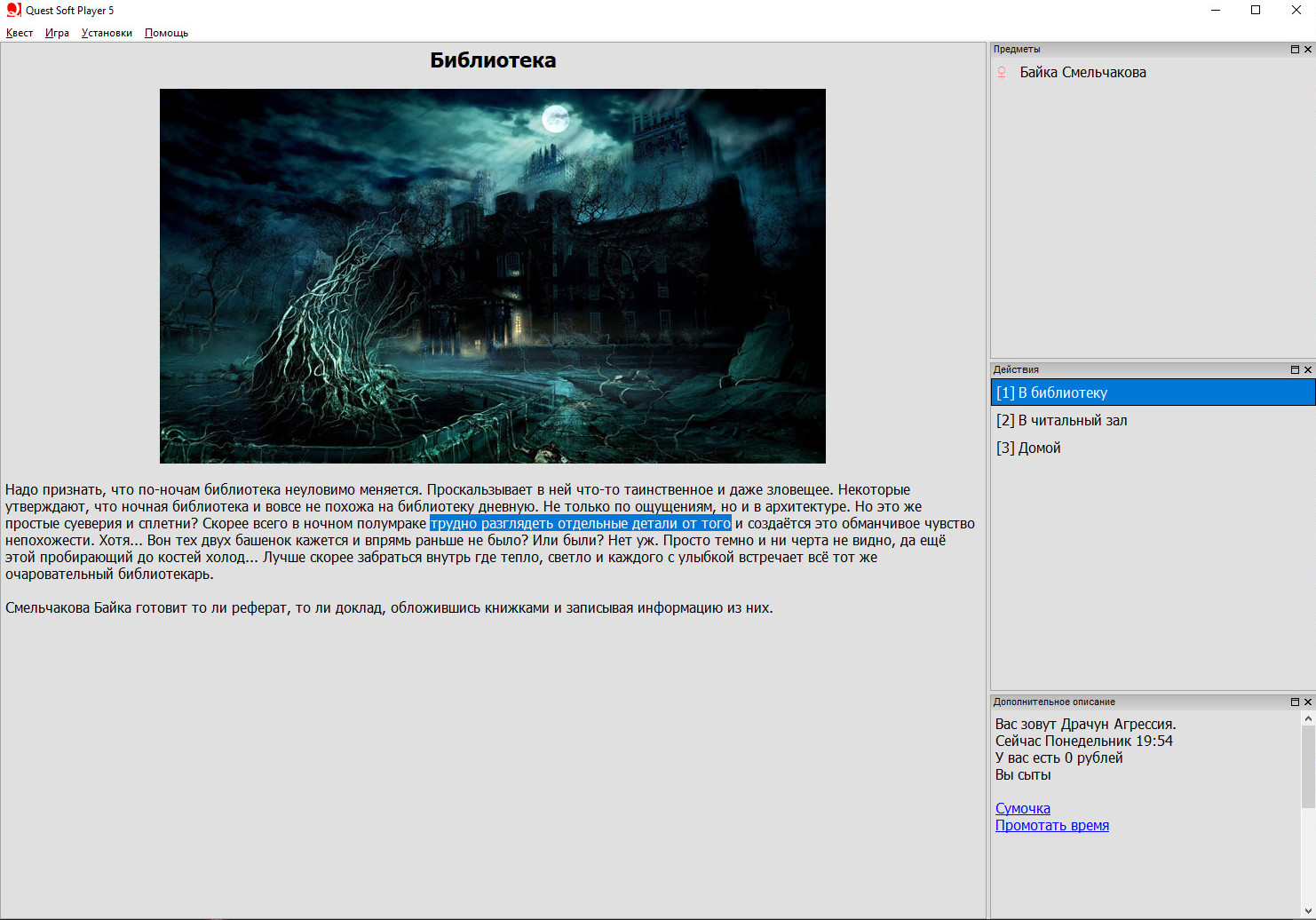Click the description panel scrollbar thumb

(x=1308, y=767)
